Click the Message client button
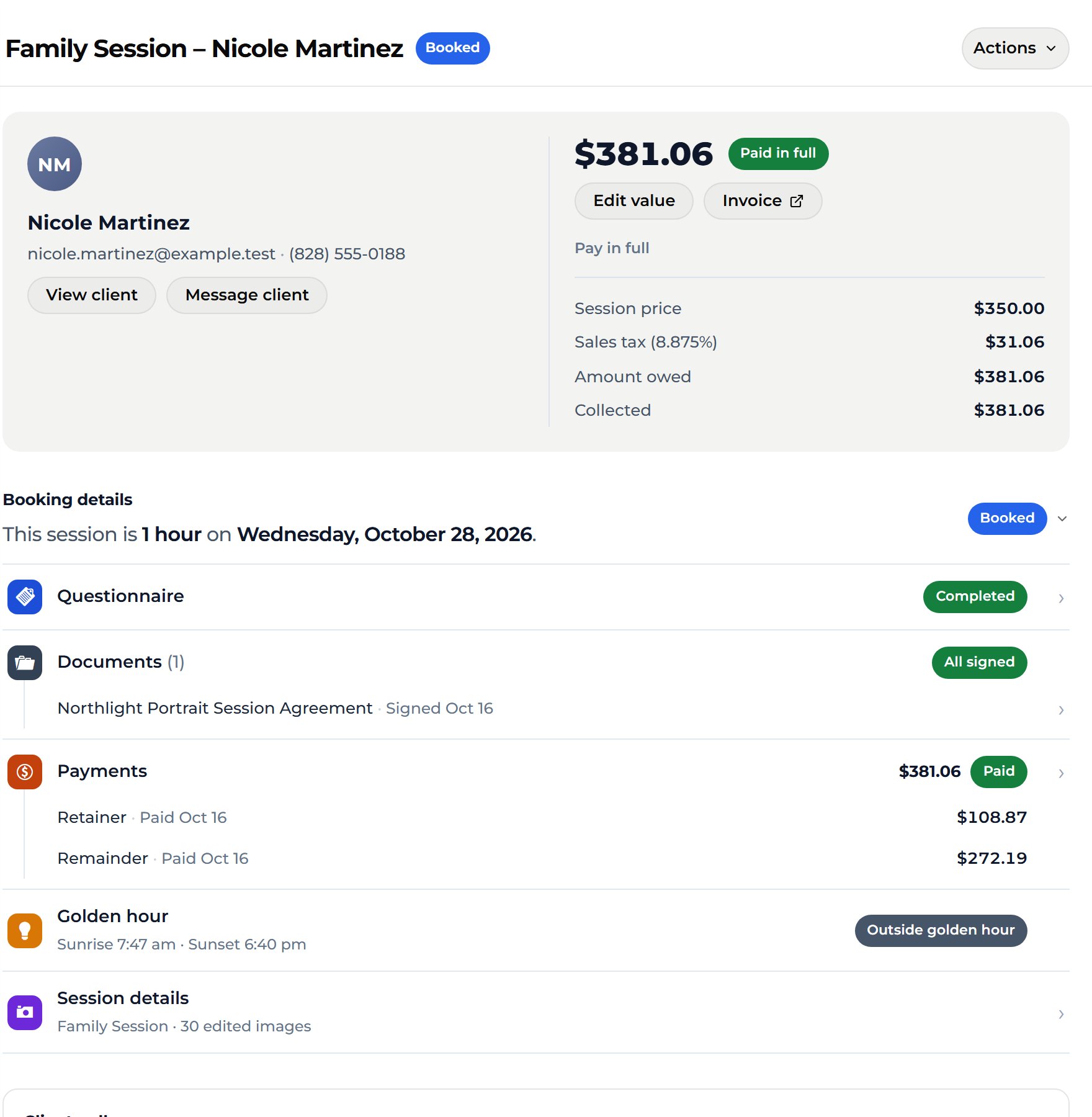The width and height of the screenshot is (1092, 1117). point(247,295)
